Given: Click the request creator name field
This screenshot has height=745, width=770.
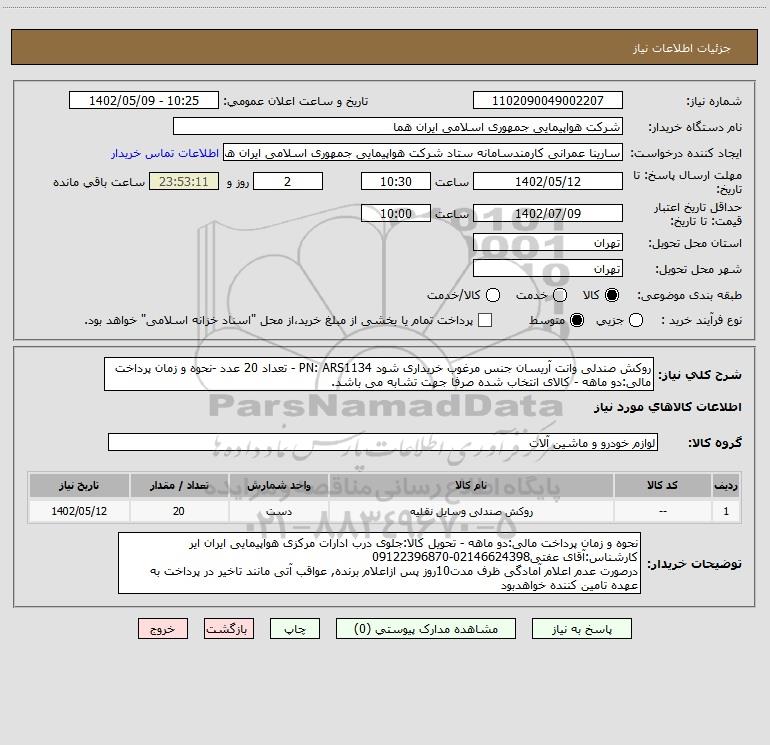Looking at the screenshot, I should (x=423, y=153).
